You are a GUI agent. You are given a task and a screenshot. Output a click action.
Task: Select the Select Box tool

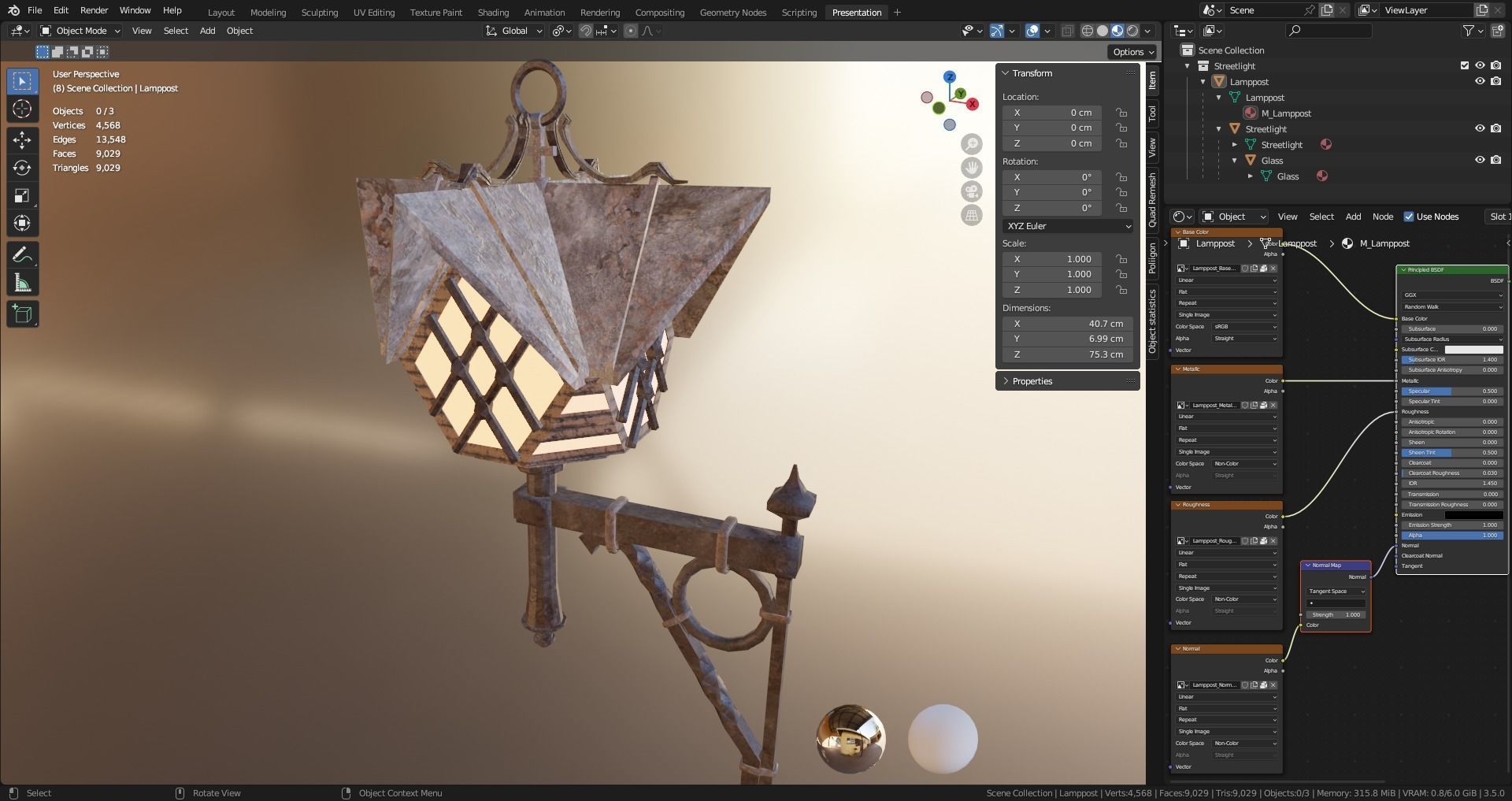point(22,81)
